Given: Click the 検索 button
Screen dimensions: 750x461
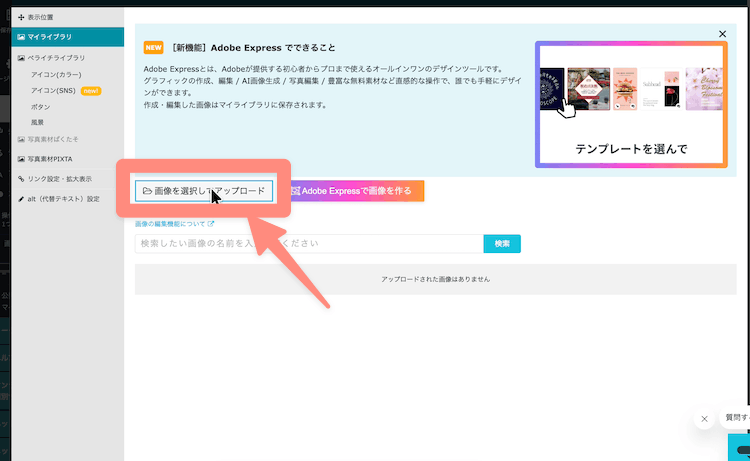Looking at the screenshot, I should [502, 244].
